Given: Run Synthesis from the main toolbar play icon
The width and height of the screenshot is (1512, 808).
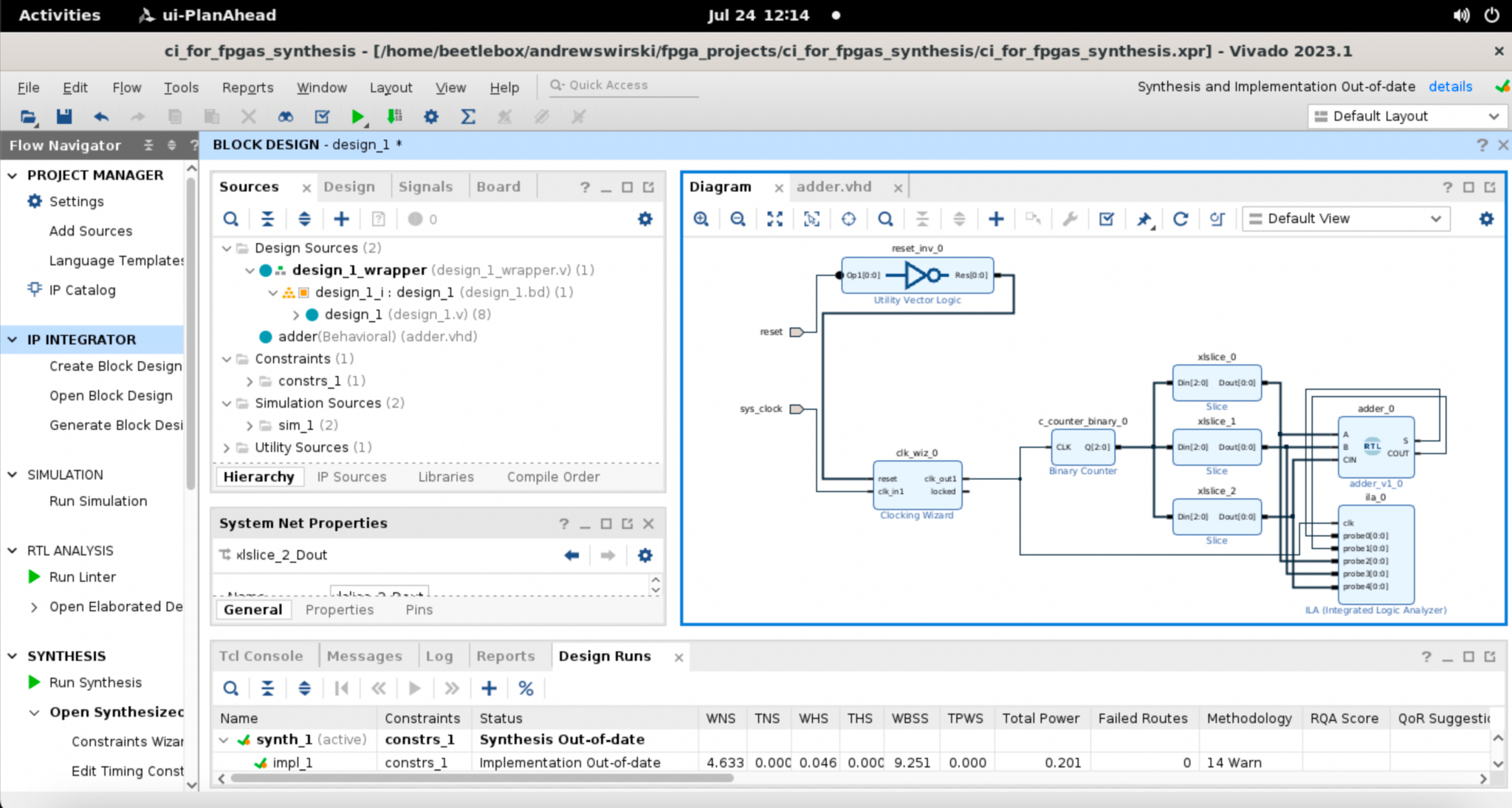Looking at the screenshot, I should pos(360,116).
